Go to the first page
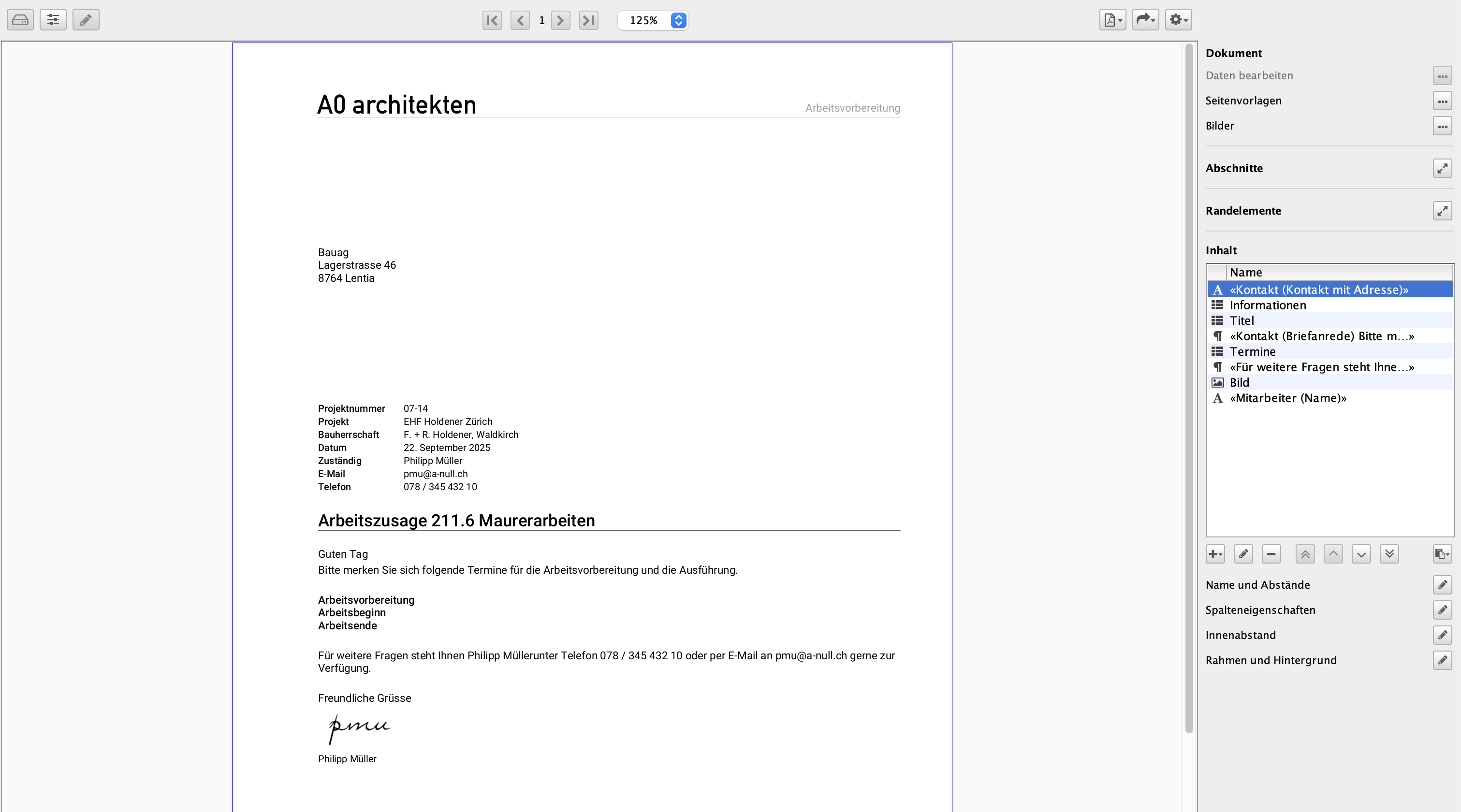1461x812 pixels. [x=492, y=20]
